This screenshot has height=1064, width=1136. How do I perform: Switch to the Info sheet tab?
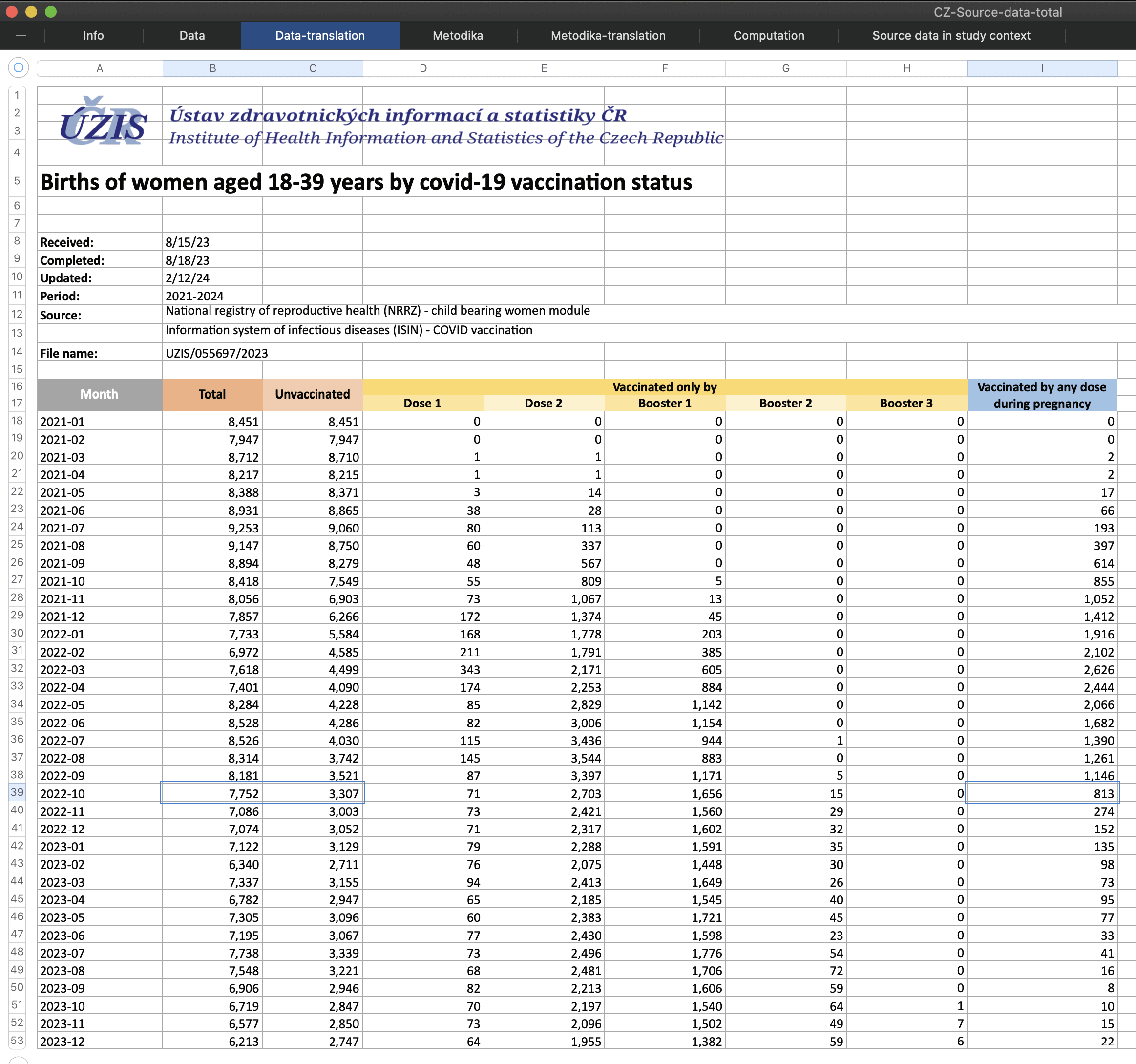pos(93,36)
